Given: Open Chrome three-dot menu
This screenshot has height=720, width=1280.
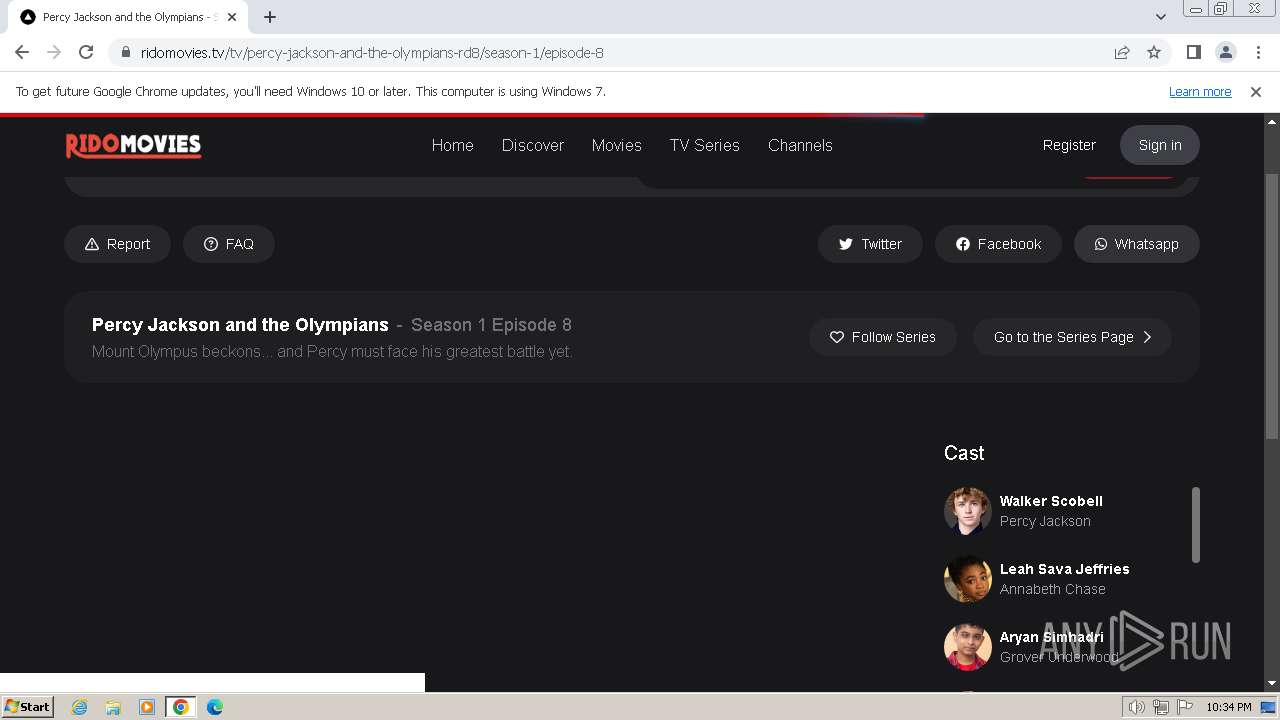Looking at the screenshot, I should coord(1258,52).
